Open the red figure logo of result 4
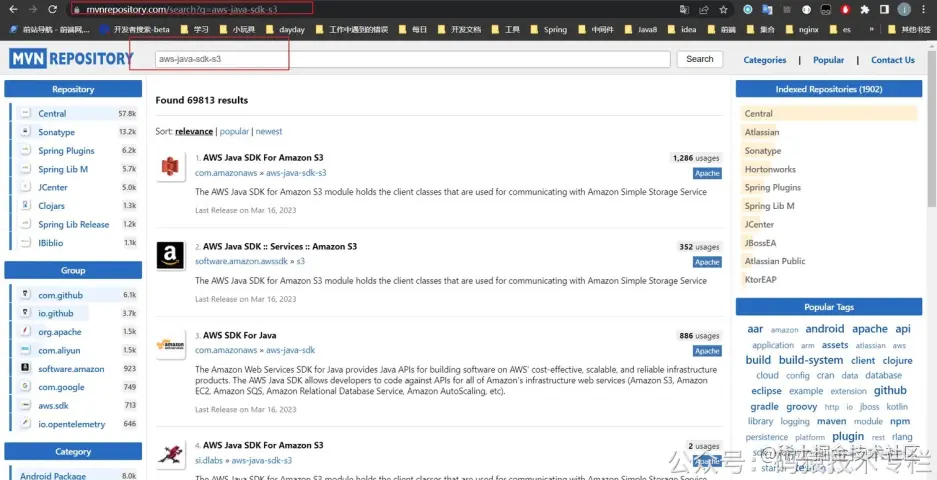This screenshot has height=480, width=937. [x=170, y=455]
